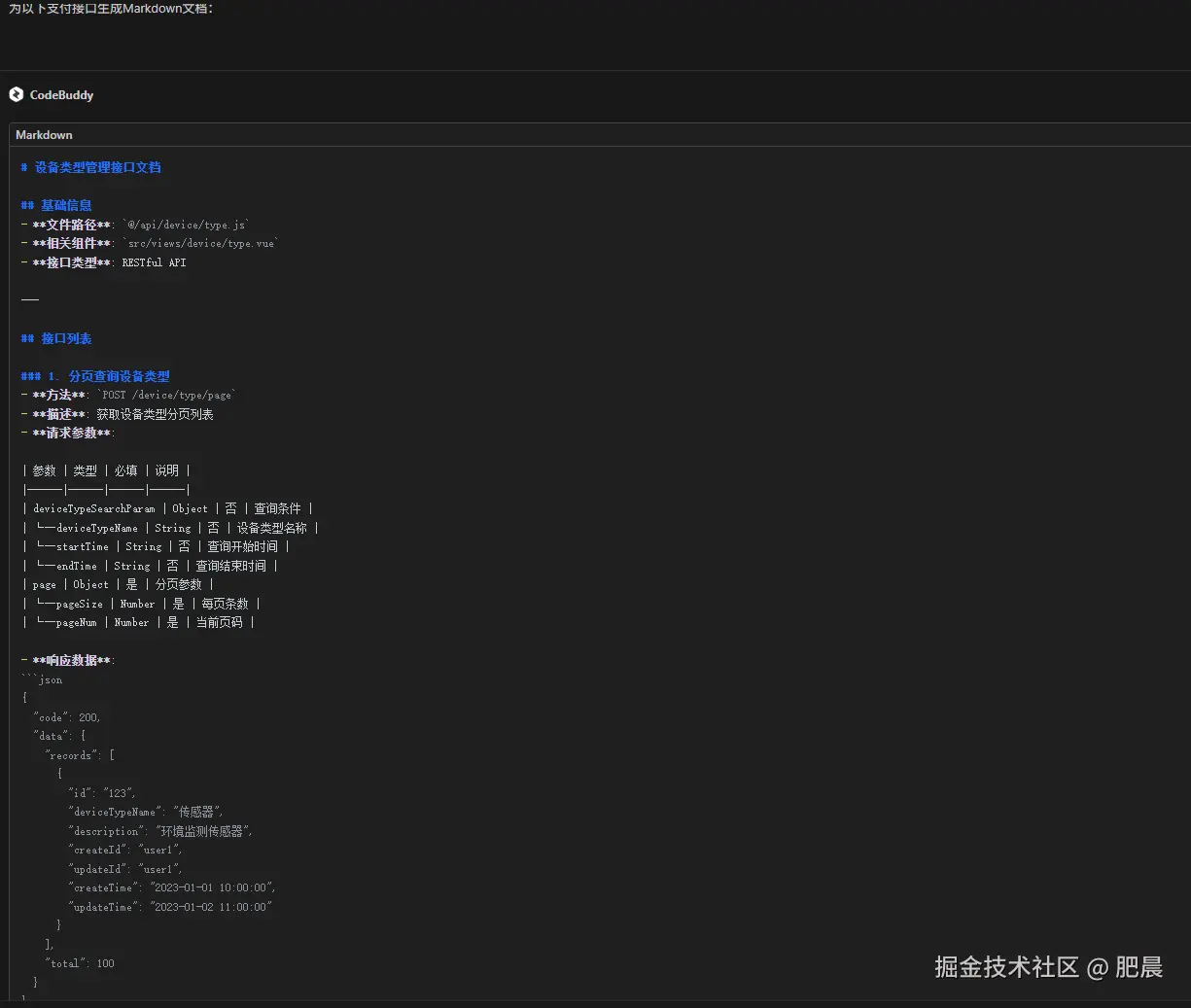
Task: Click the "updateId": "user1" line
Action: 125,869
